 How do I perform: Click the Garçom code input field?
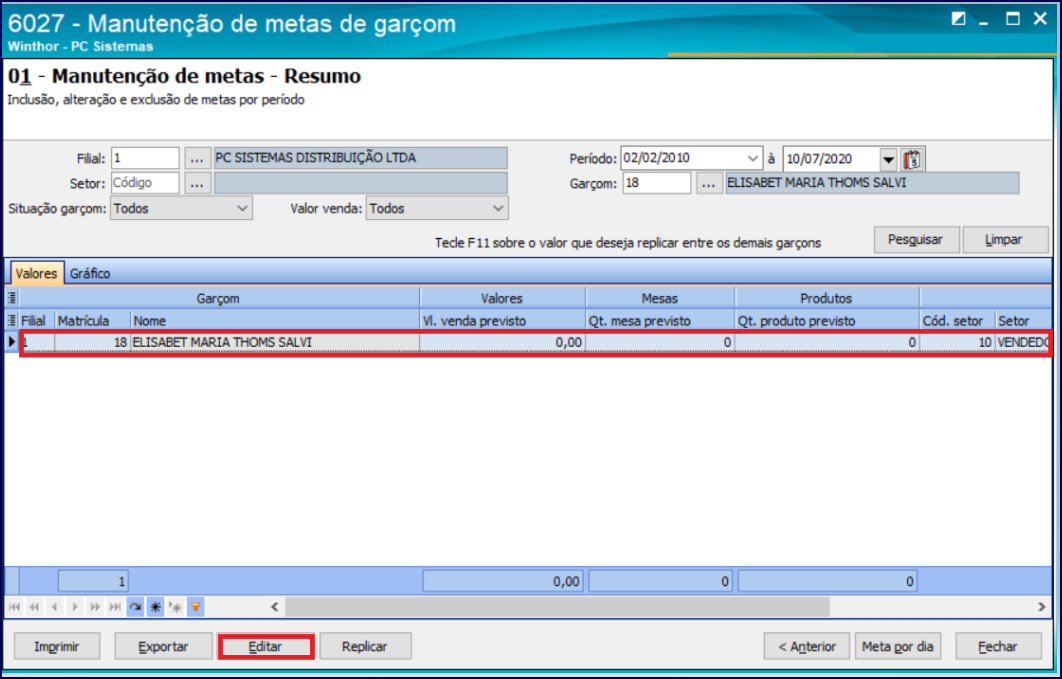pyautogui.click(x=657, y=183)
